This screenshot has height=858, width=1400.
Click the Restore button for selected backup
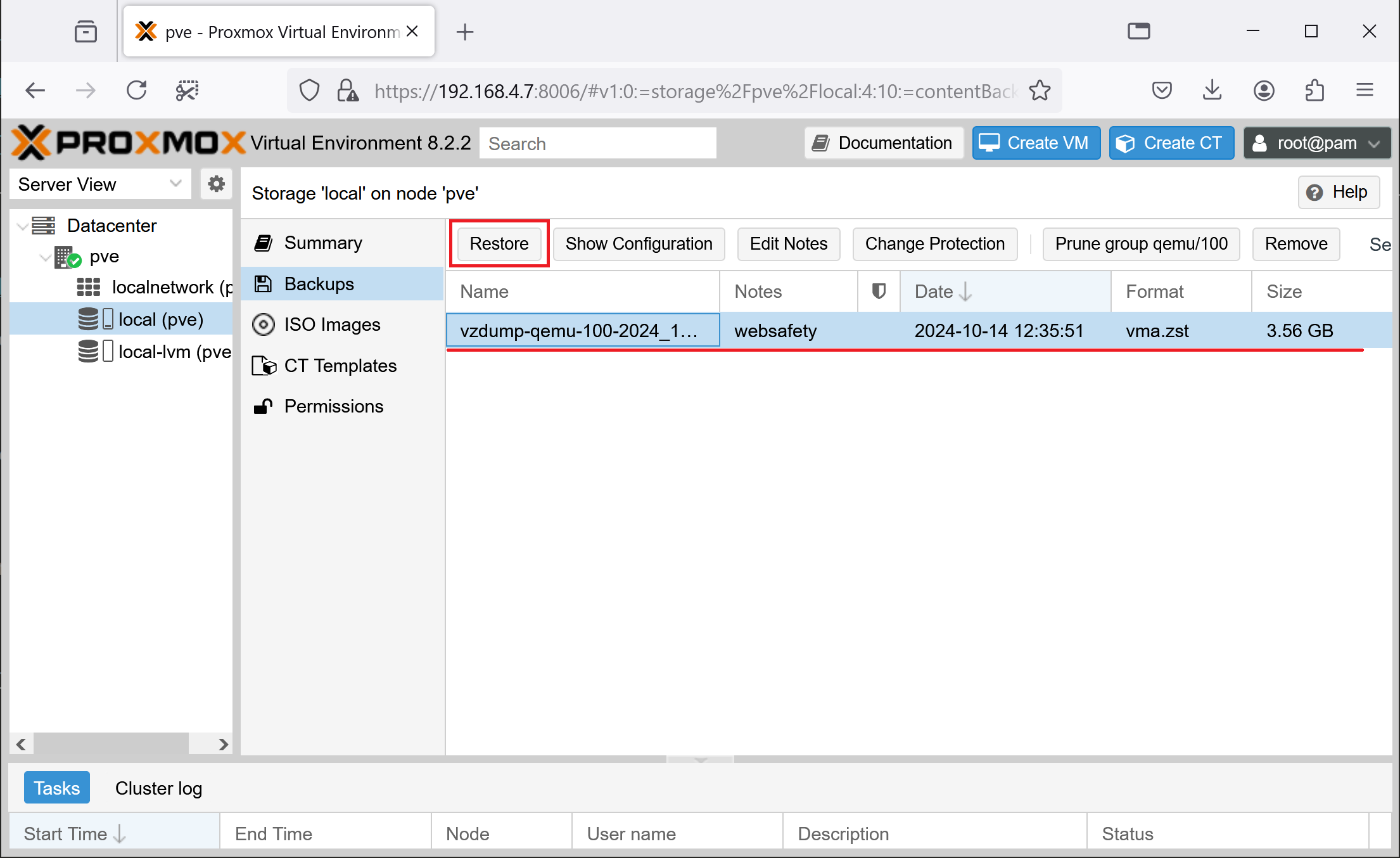click(x=498, y=243)
